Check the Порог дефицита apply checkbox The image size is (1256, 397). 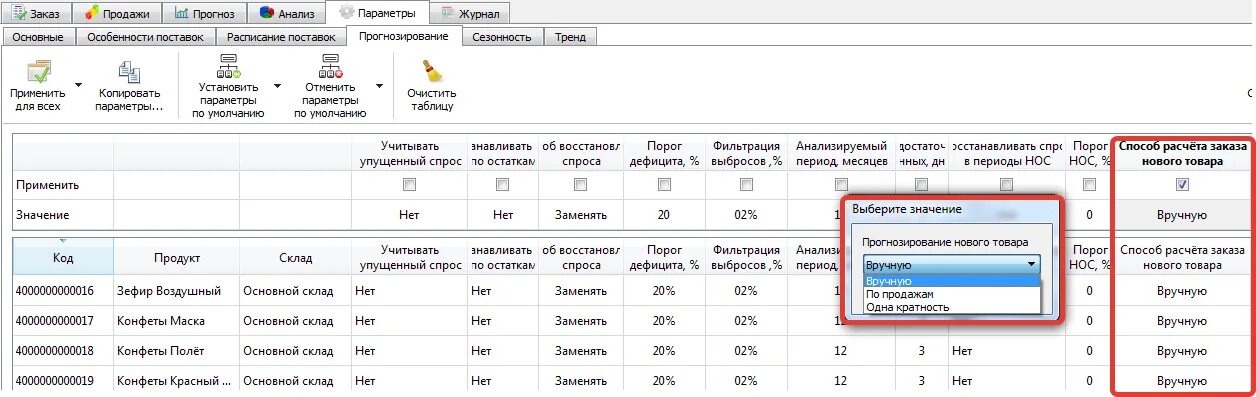664,185
